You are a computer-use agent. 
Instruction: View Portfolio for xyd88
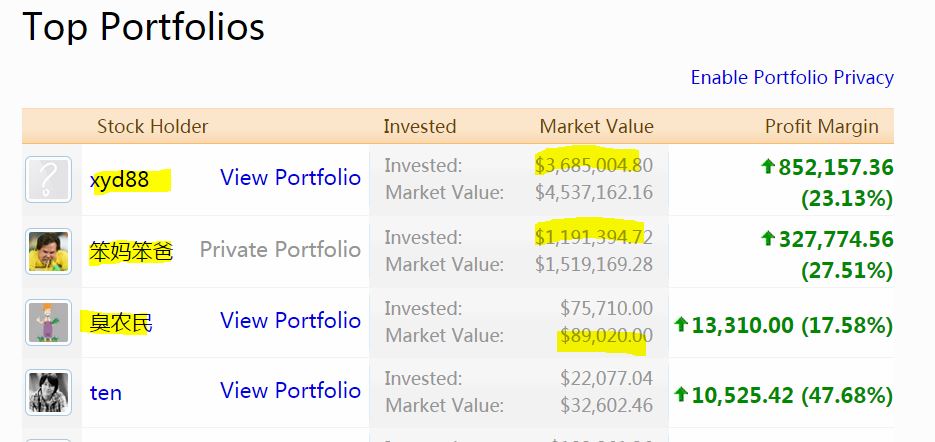click(x=290, y=178)
